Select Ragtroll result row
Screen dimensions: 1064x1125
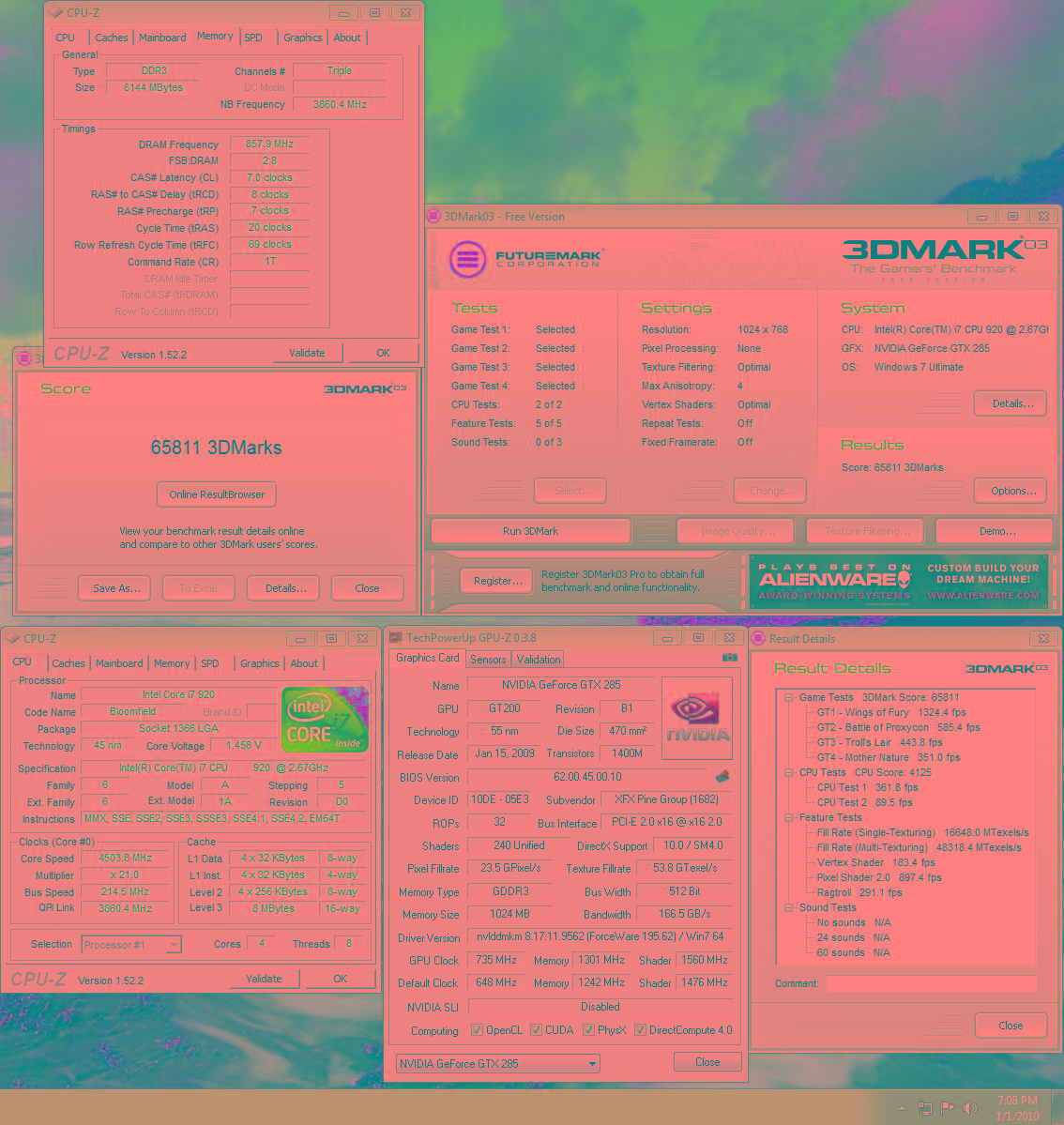coord(859,892)
